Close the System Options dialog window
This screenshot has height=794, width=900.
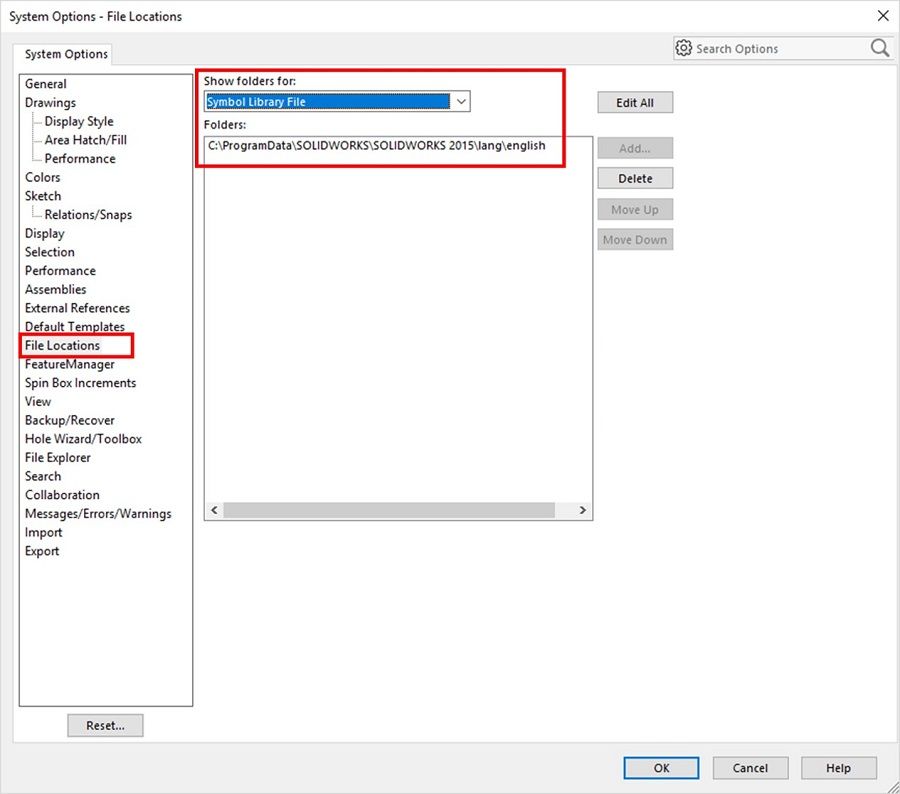(881, 16)
